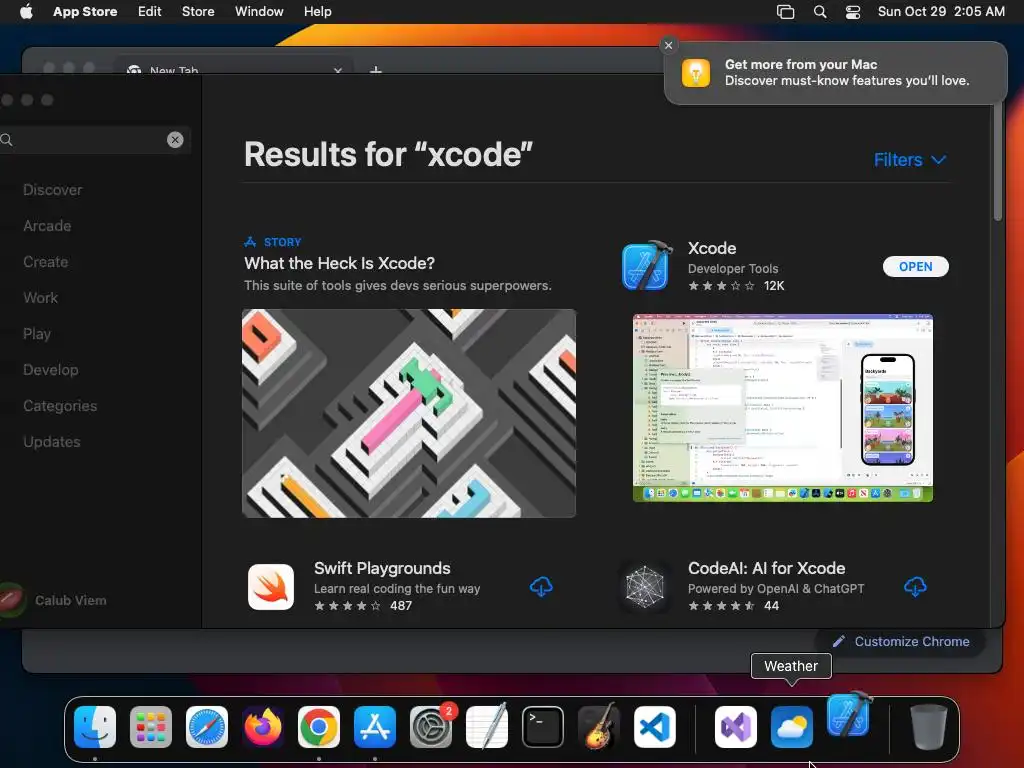Click the Xcode icon in the Dock
Viewport: 1024px width, 768px height.
tap(849, 715)
